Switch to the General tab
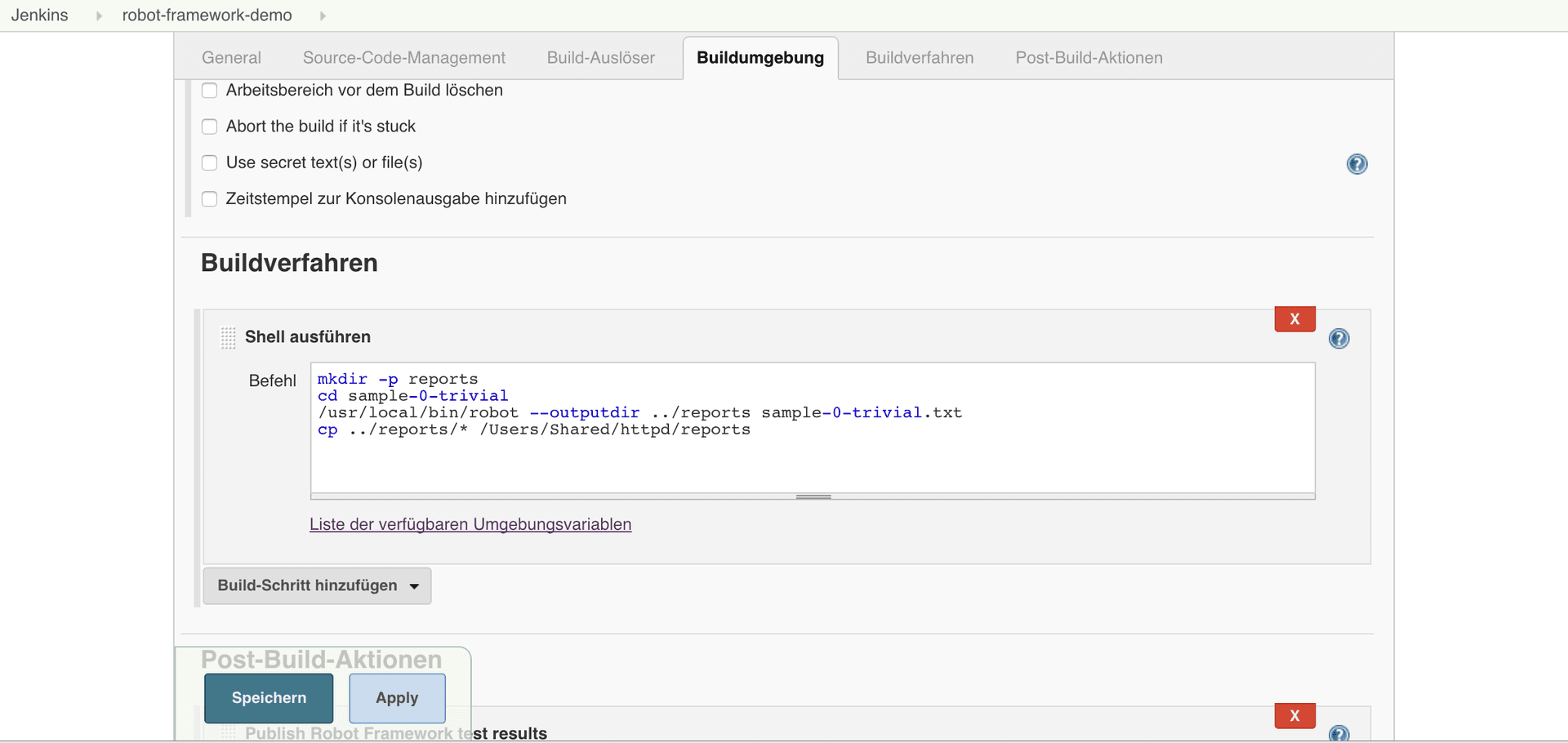1568x743 pixels. pyautogui.click(x=231, y=58)
